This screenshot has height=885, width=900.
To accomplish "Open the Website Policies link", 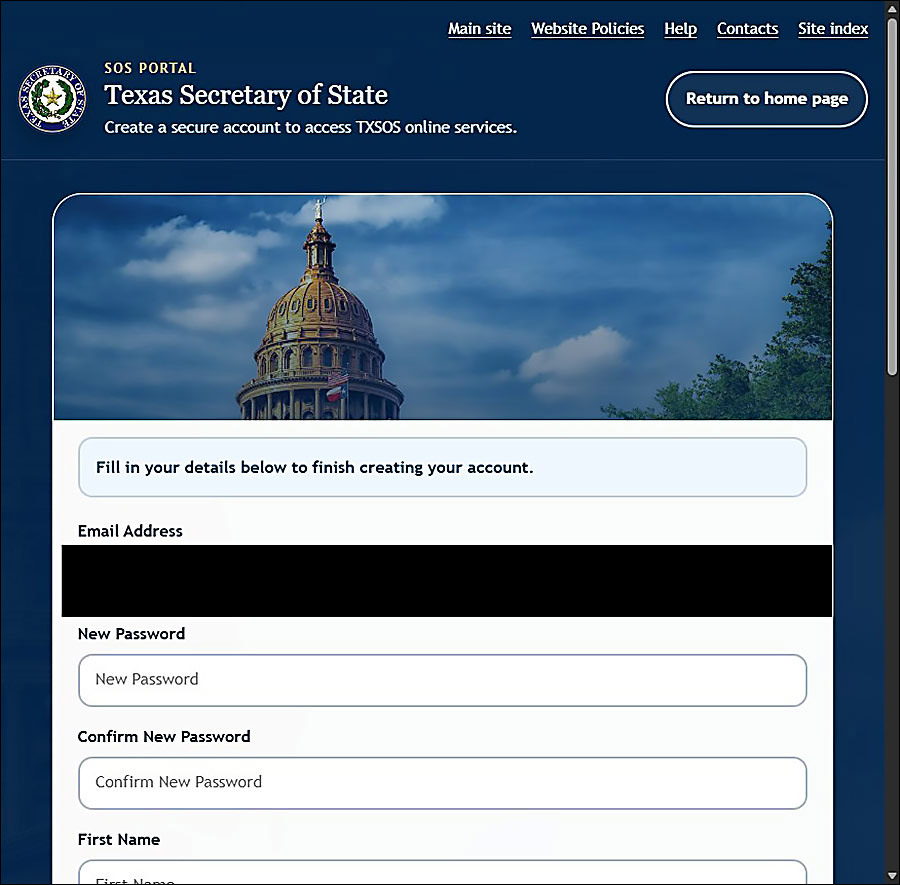I will 587,29.
